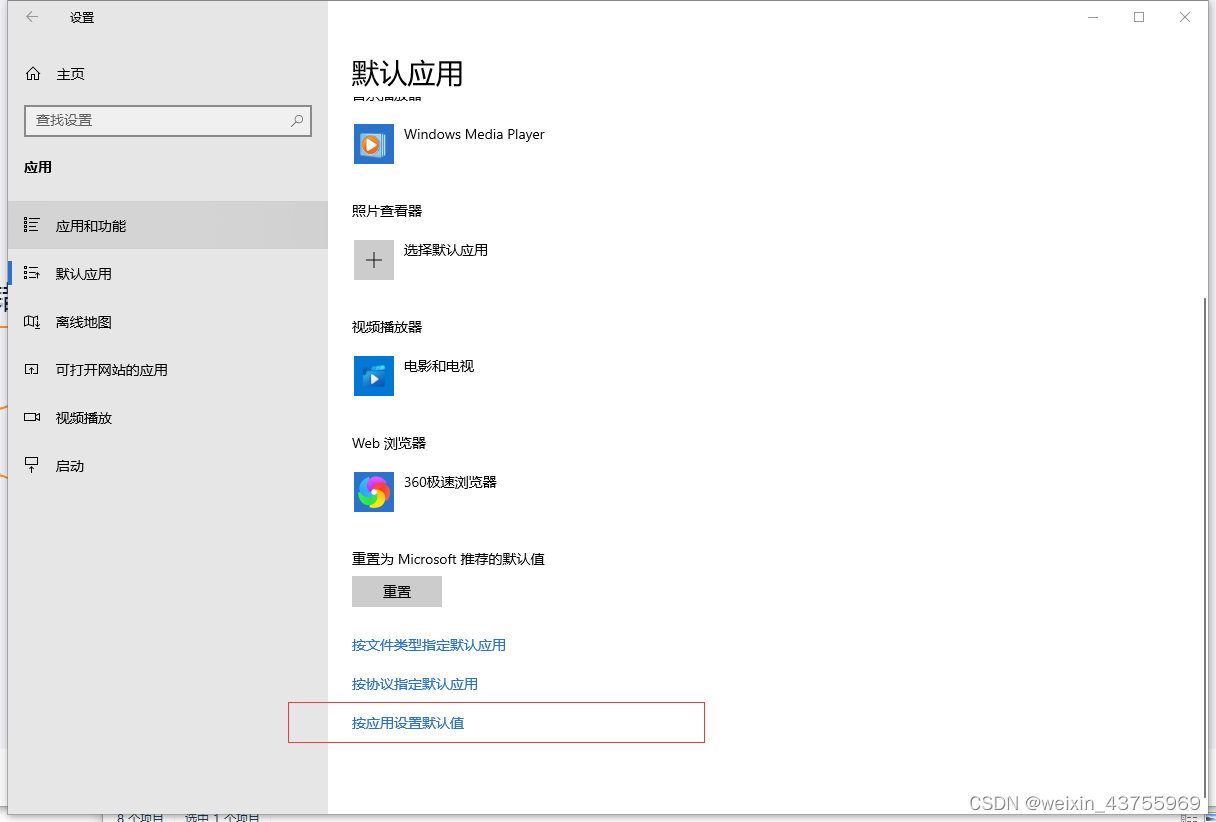Open the 启动 settings page
Screen dimensions: 1216x822
pos(168,466)
